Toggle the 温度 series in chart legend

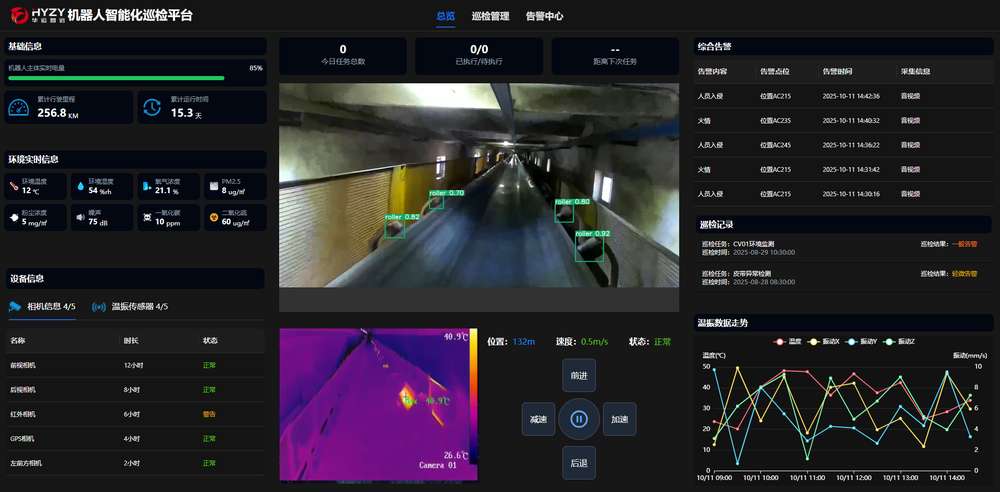click(788, 342)
